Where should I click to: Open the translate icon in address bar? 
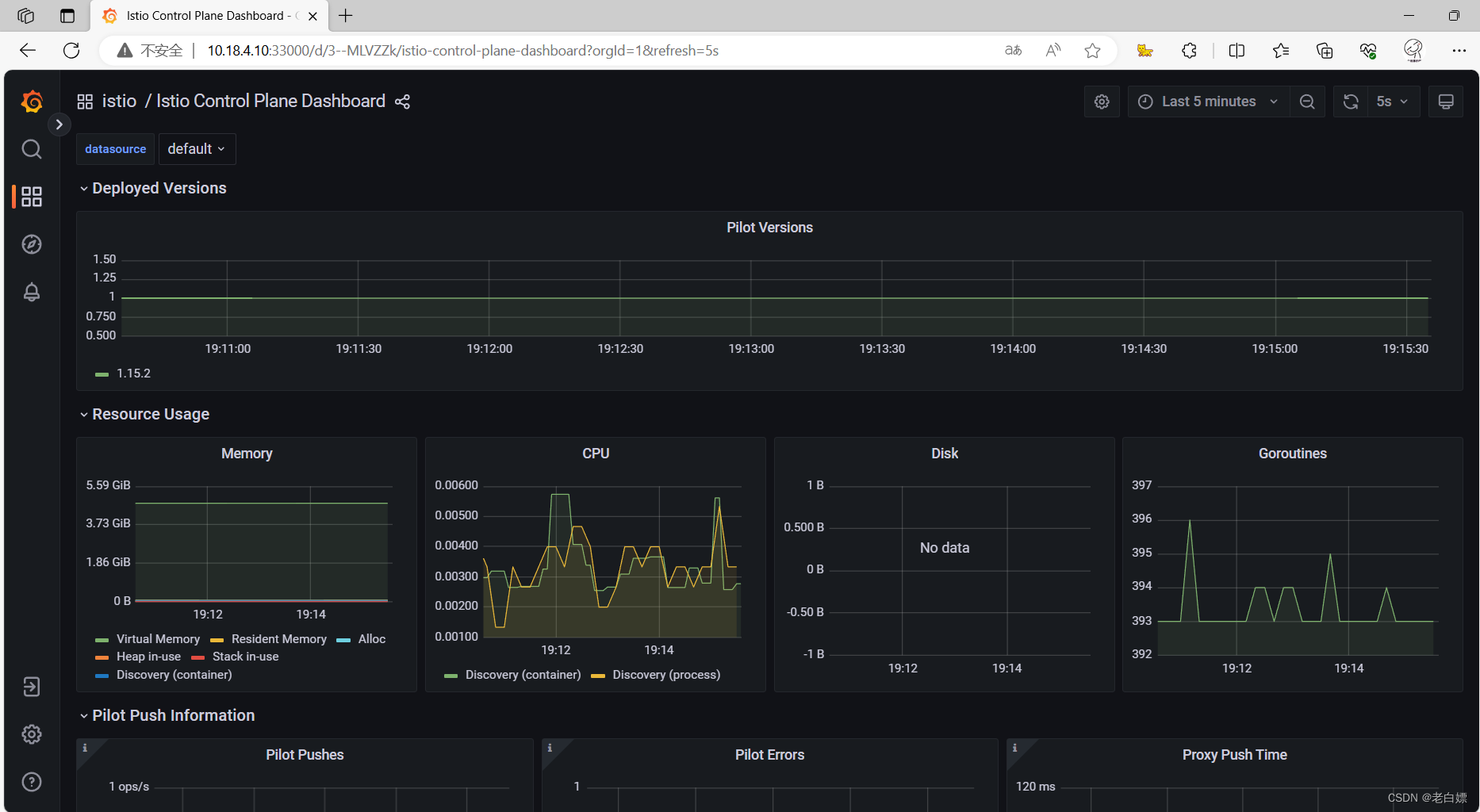pyautogui.click(x=1013, y=51)
